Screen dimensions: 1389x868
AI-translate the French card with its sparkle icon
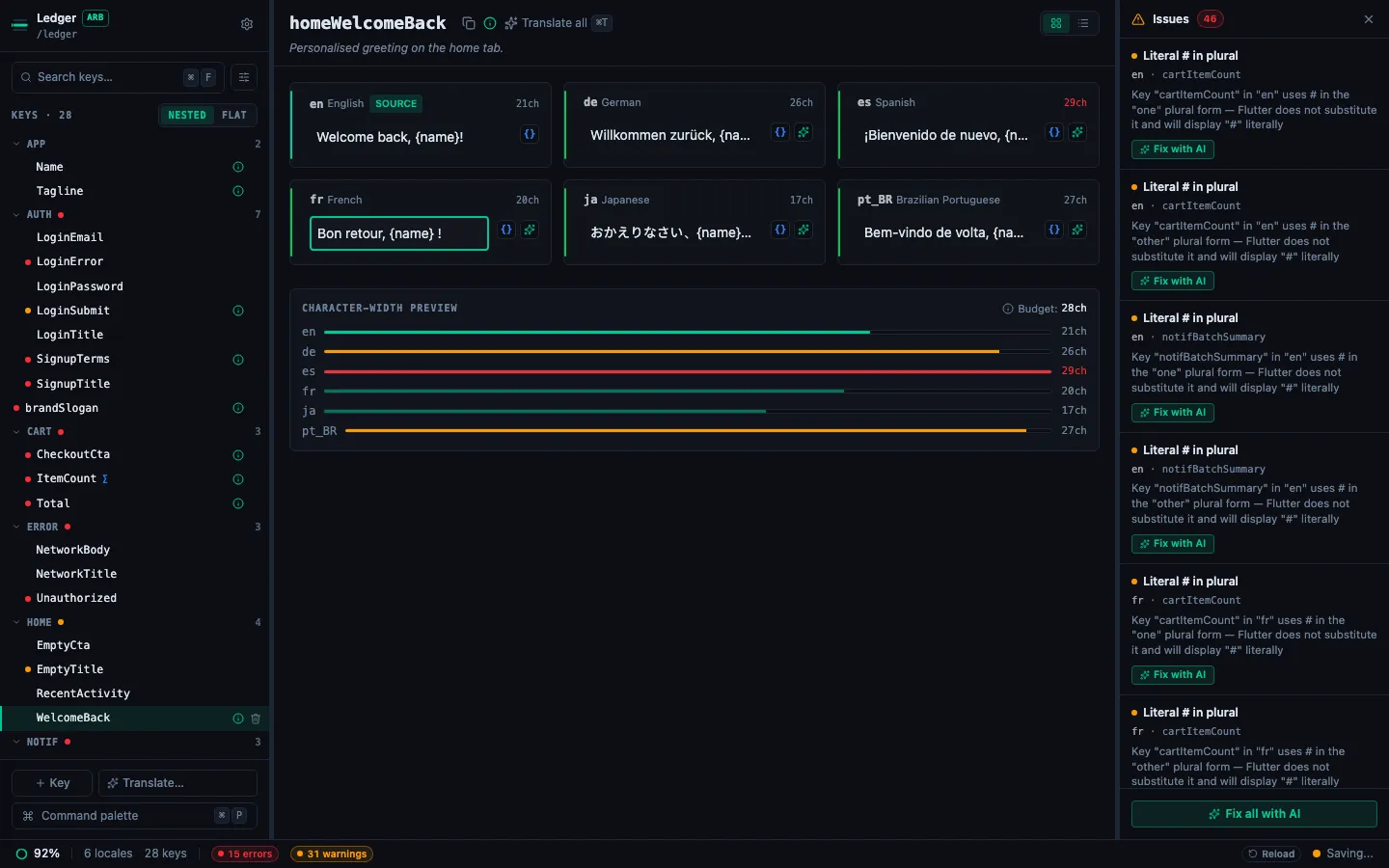530,230
